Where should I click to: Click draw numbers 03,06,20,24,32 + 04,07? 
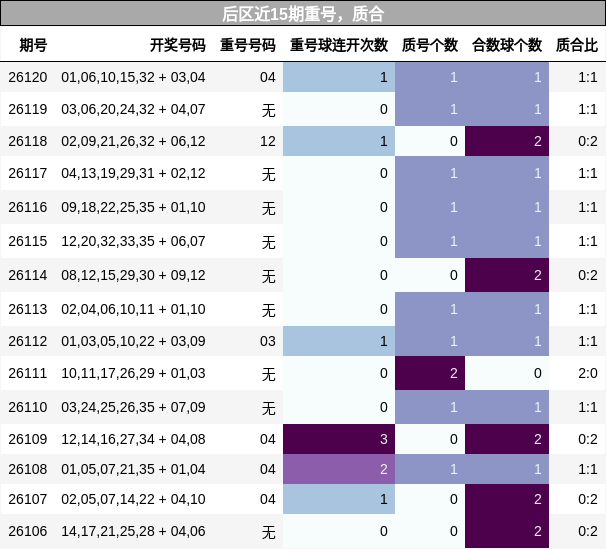133,109
